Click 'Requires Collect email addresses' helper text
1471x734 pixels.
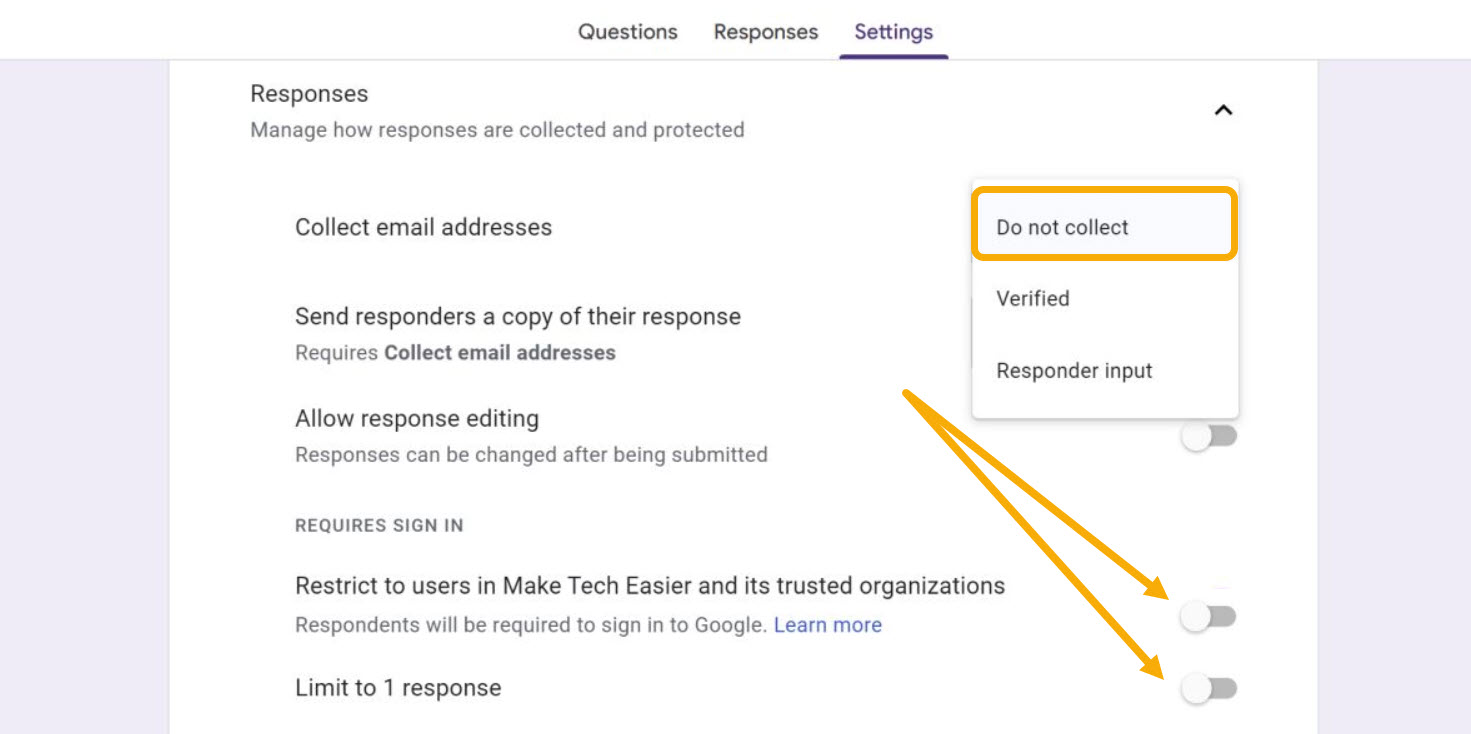(x=455, y=352)
